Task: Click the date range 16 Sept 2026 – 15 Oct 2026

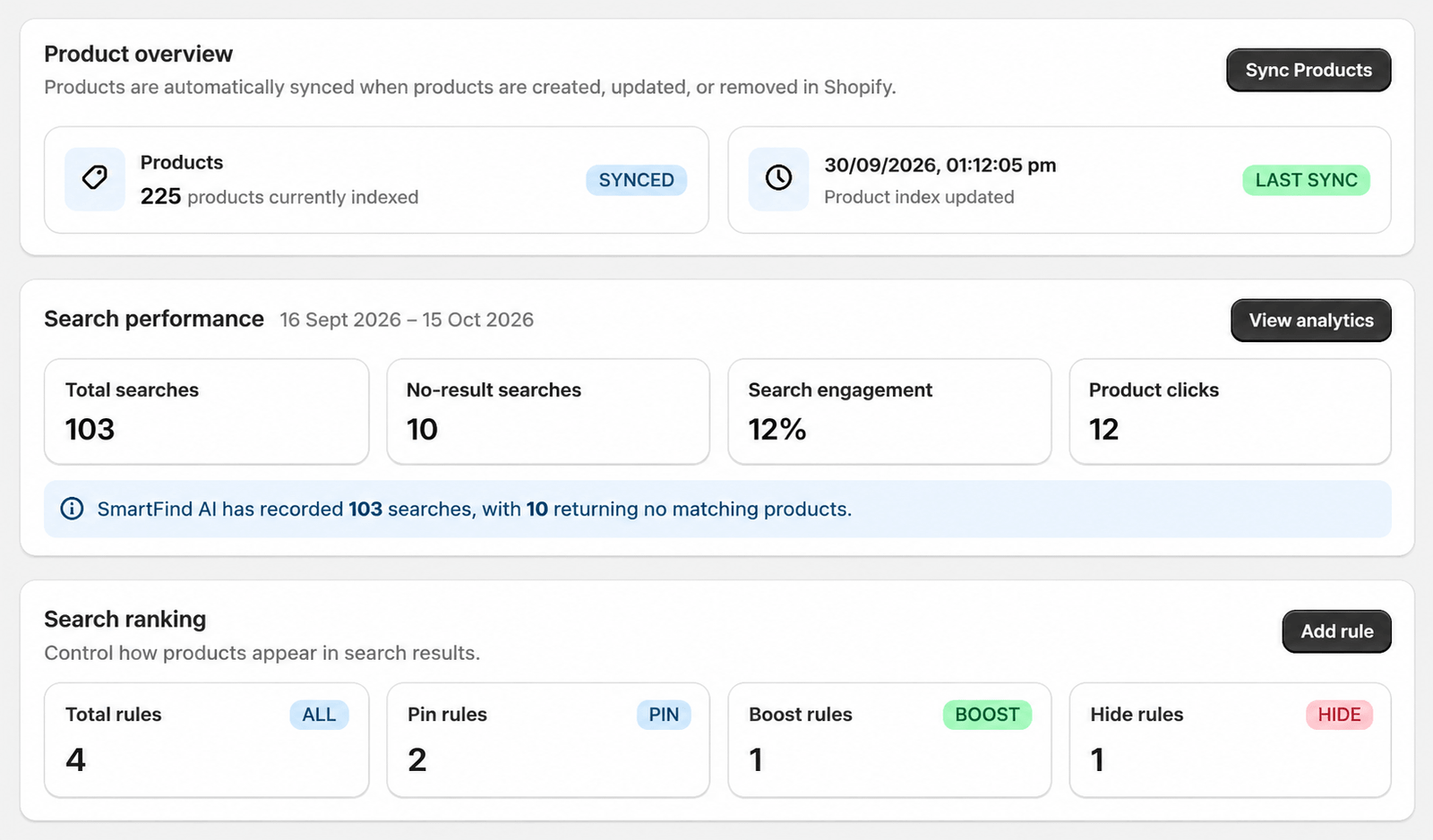Action: click(407, 320)
